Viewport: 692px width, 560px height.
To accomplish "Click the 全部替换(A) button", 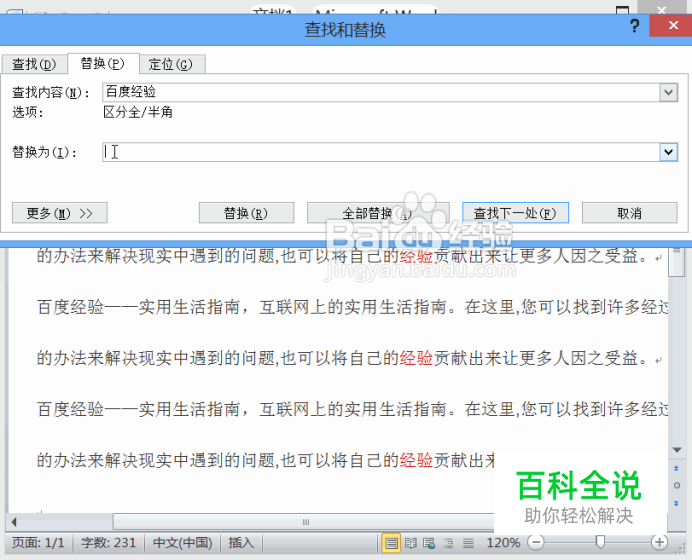I will pos(378,213).
